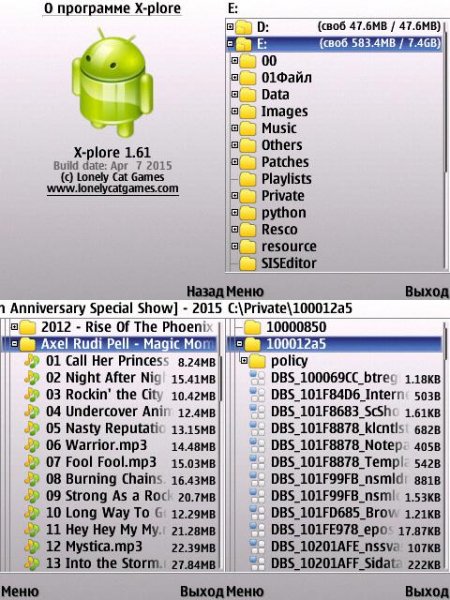Expand the Music folder
Viewport: 450px width, 600px height.
pyautogui.click(x=235, y=128)
